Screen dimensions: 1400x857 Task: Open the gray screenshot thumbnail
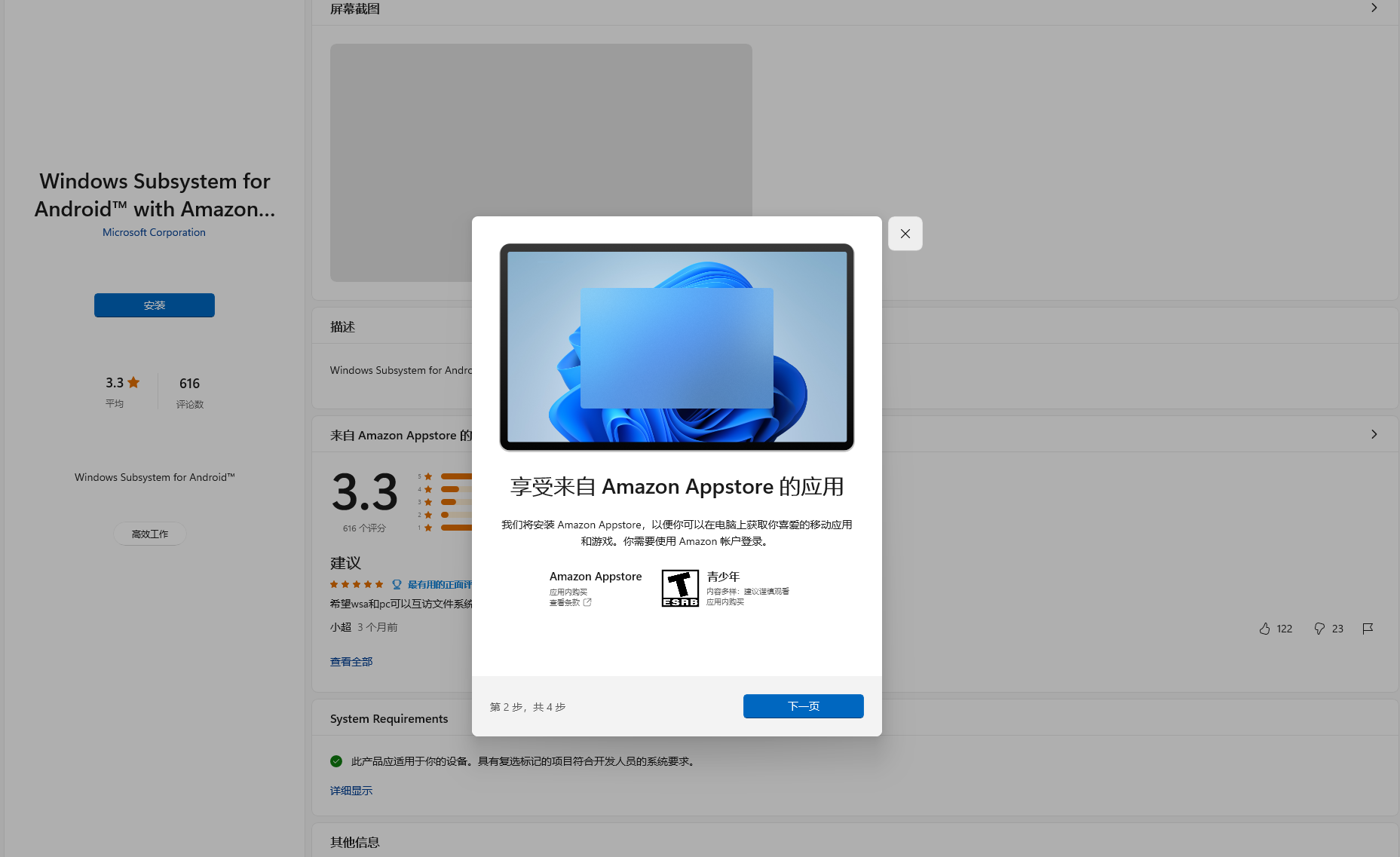400,162
